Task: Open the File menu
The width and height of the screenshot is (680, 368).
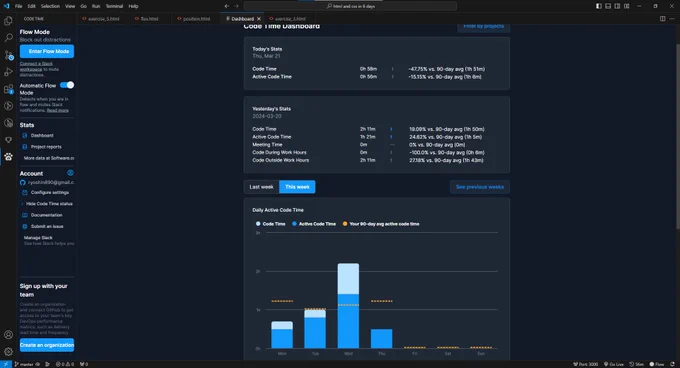Action: 18,6
